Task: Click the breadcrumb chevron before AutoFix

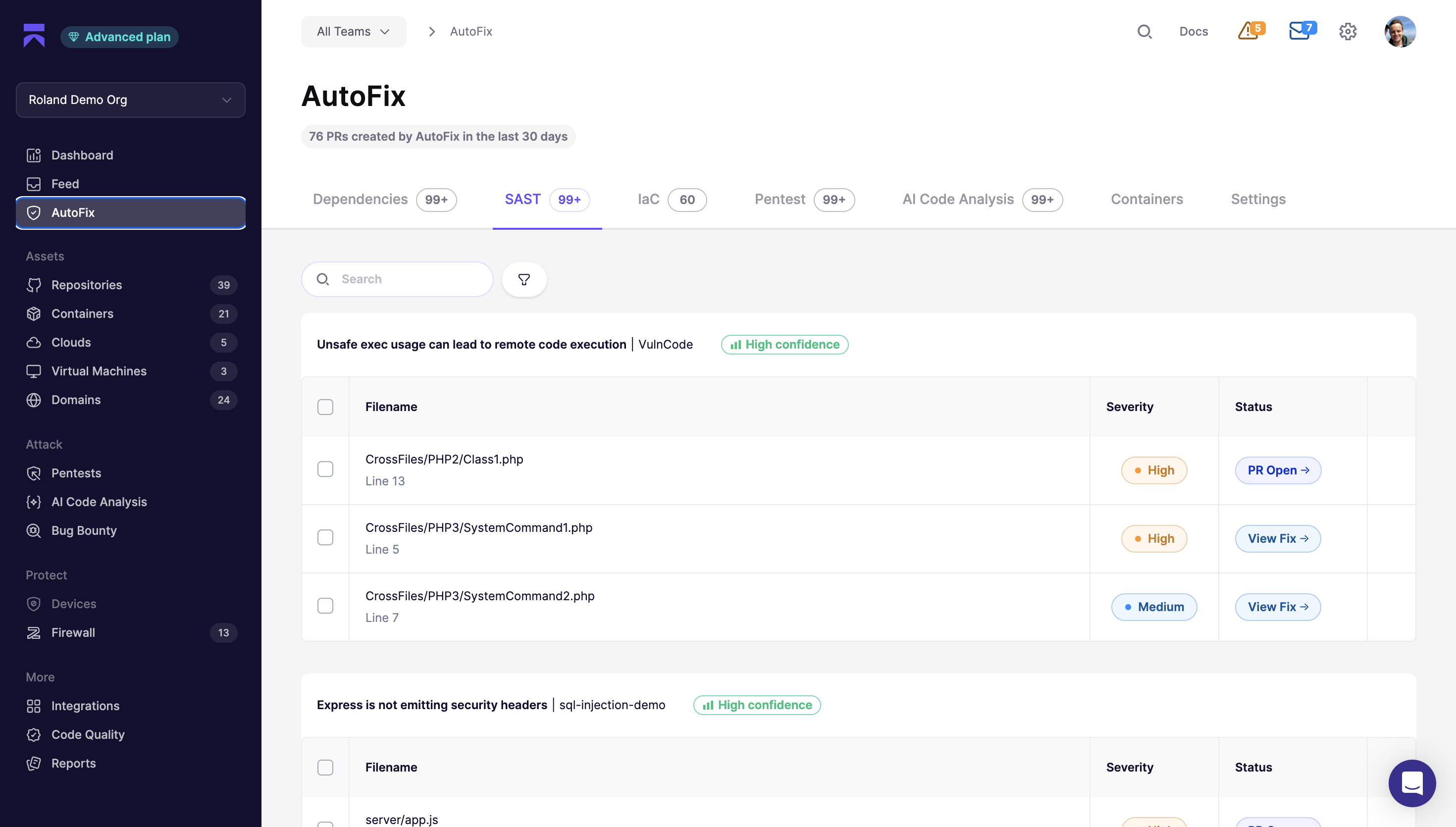Action: click(431, 32)
